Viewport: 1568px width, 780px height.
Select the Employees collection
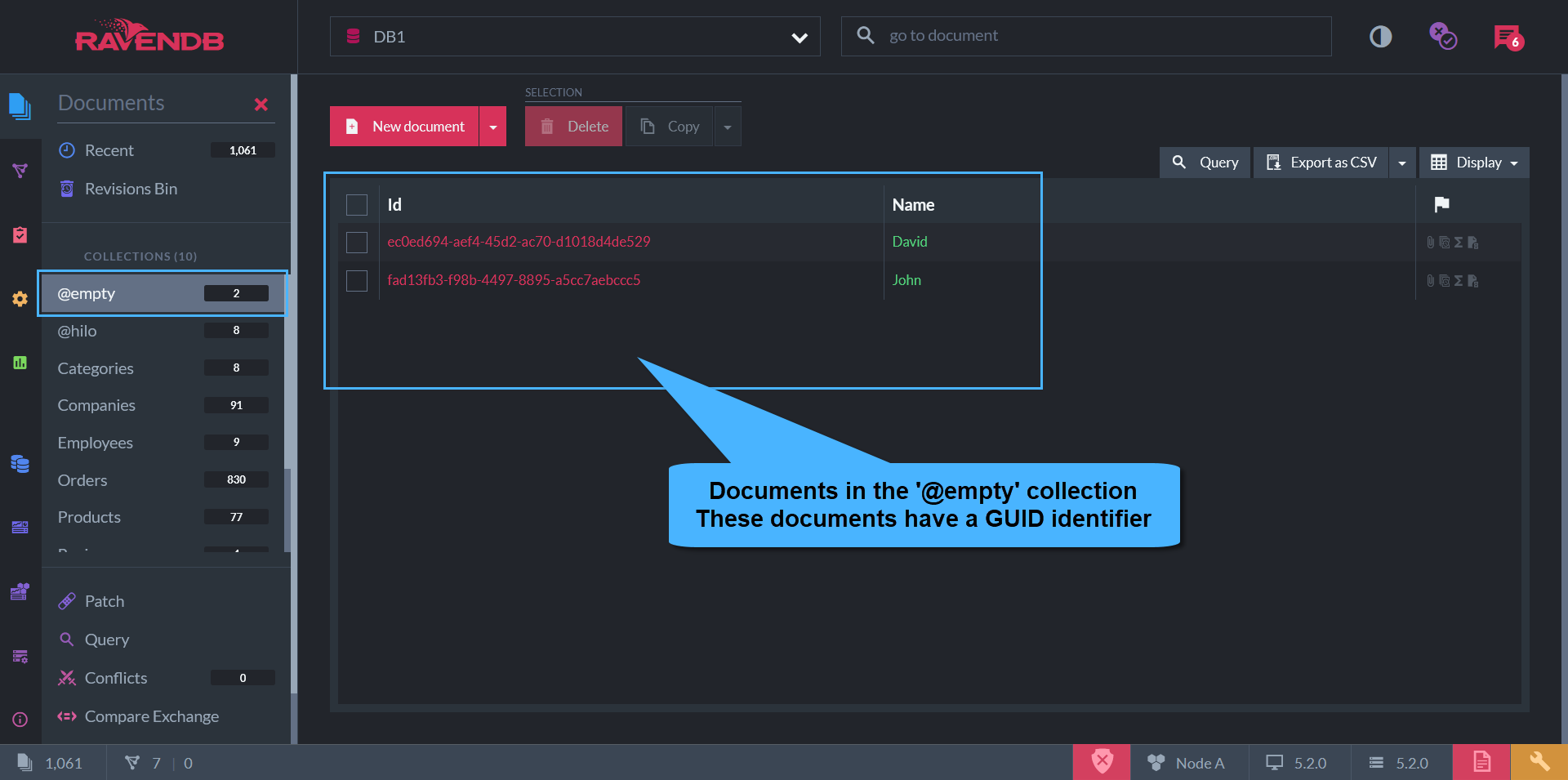coord(163,443)
